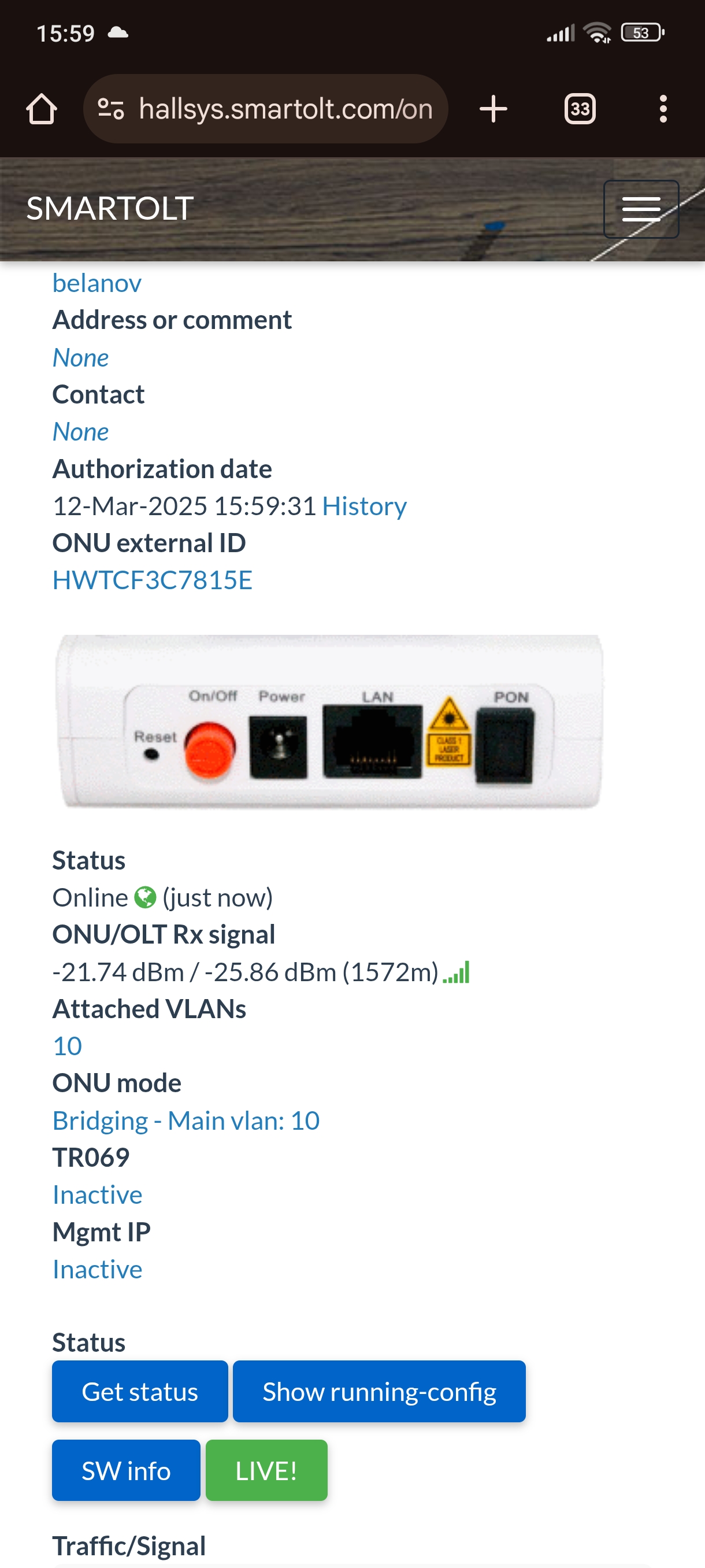Tap the green online globe status icon
705x1568 pixels.
[x=145, y=897]
